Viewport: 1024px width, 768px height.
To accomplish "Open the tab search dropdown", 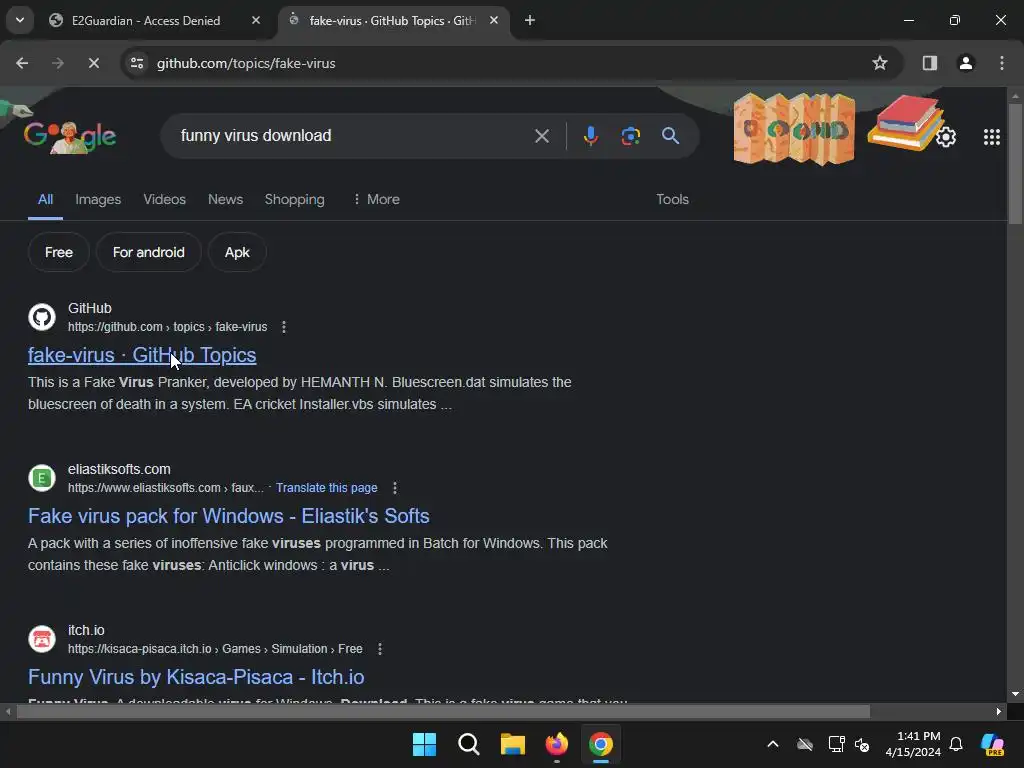I will click(x=20, y=20).
